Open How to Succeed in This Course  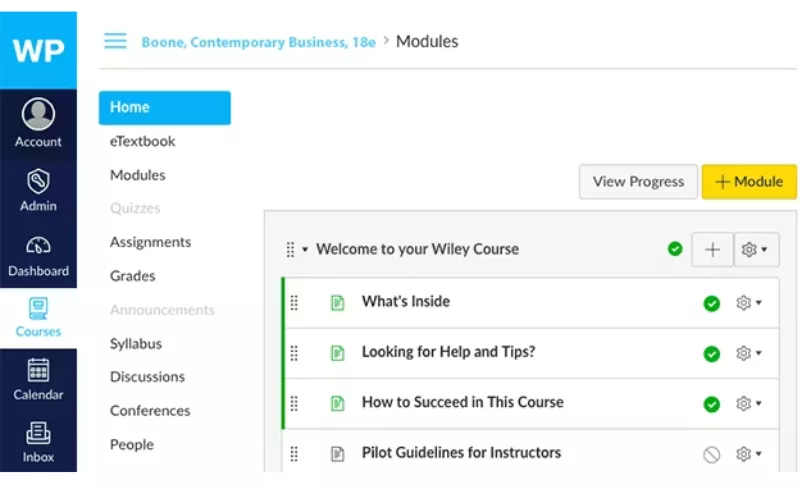tap(463, 402)
